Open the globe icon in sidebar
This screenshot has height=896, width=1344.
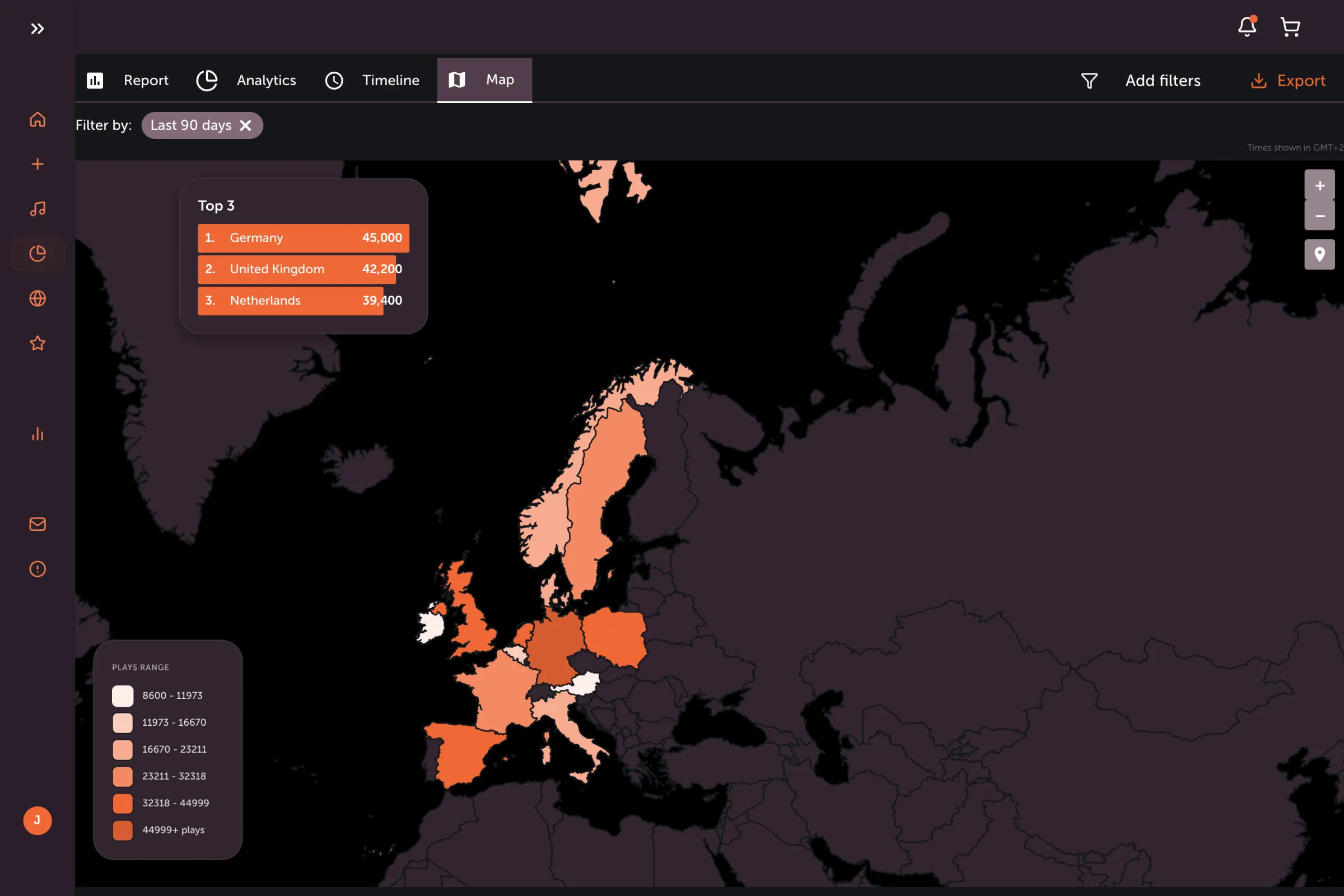[37, 298]
